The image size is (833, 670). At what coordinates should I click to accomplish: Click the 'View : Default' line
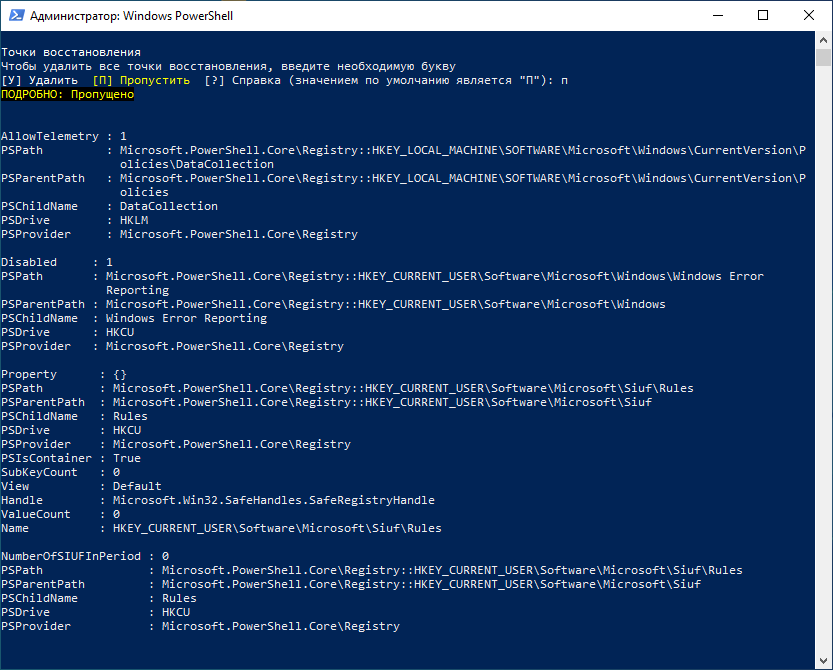pyautogui.click(x=81, y=486)
